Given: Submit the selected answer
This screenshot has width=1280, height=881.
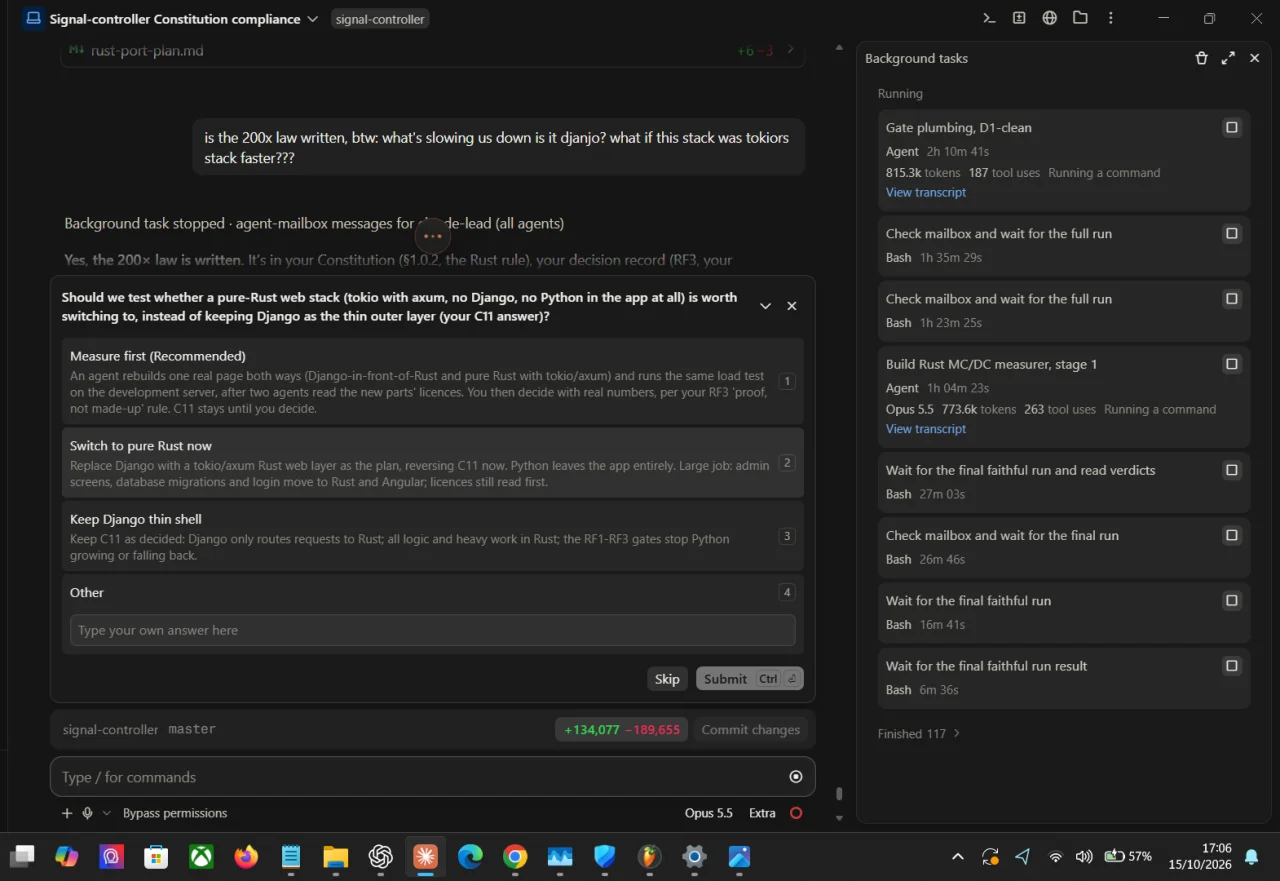Looking at the screenshot, I should tap(750, 679).
